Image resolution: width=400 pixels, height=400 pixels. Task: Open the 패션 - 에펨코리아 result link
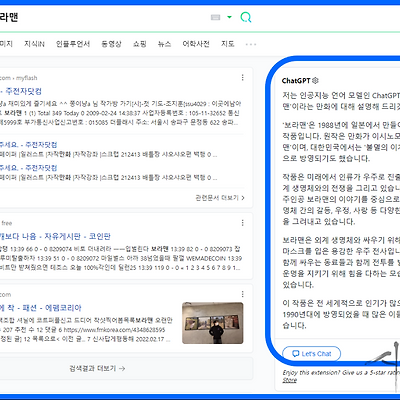[x=41, y=308]
